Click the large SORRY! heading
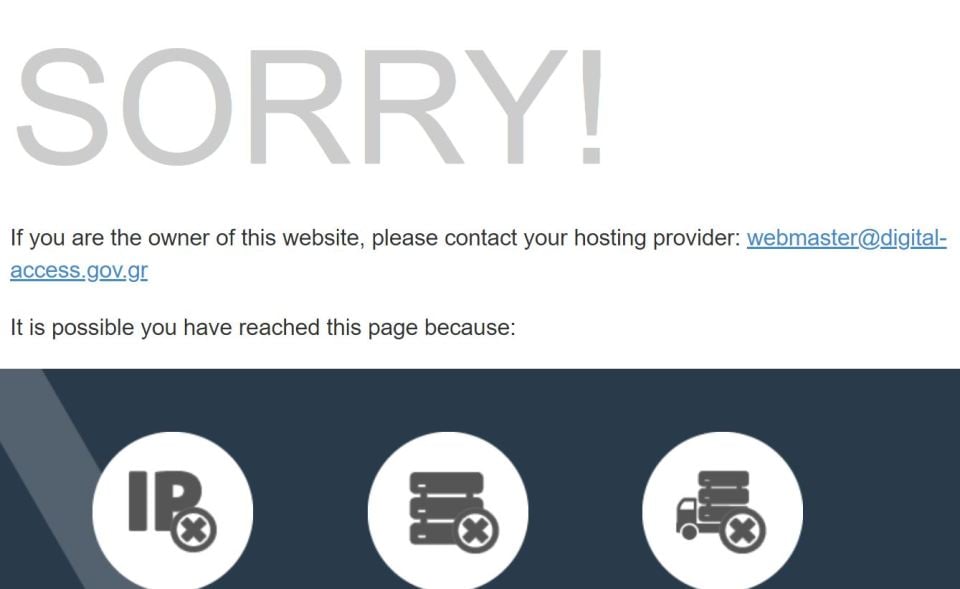This screenshot has height=589, width=960. click(x=310, y=107)
